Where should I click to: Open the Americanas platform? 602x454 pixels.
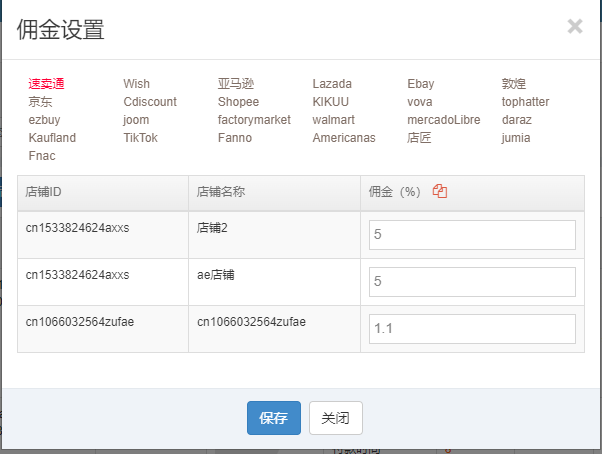click(344, 138)
